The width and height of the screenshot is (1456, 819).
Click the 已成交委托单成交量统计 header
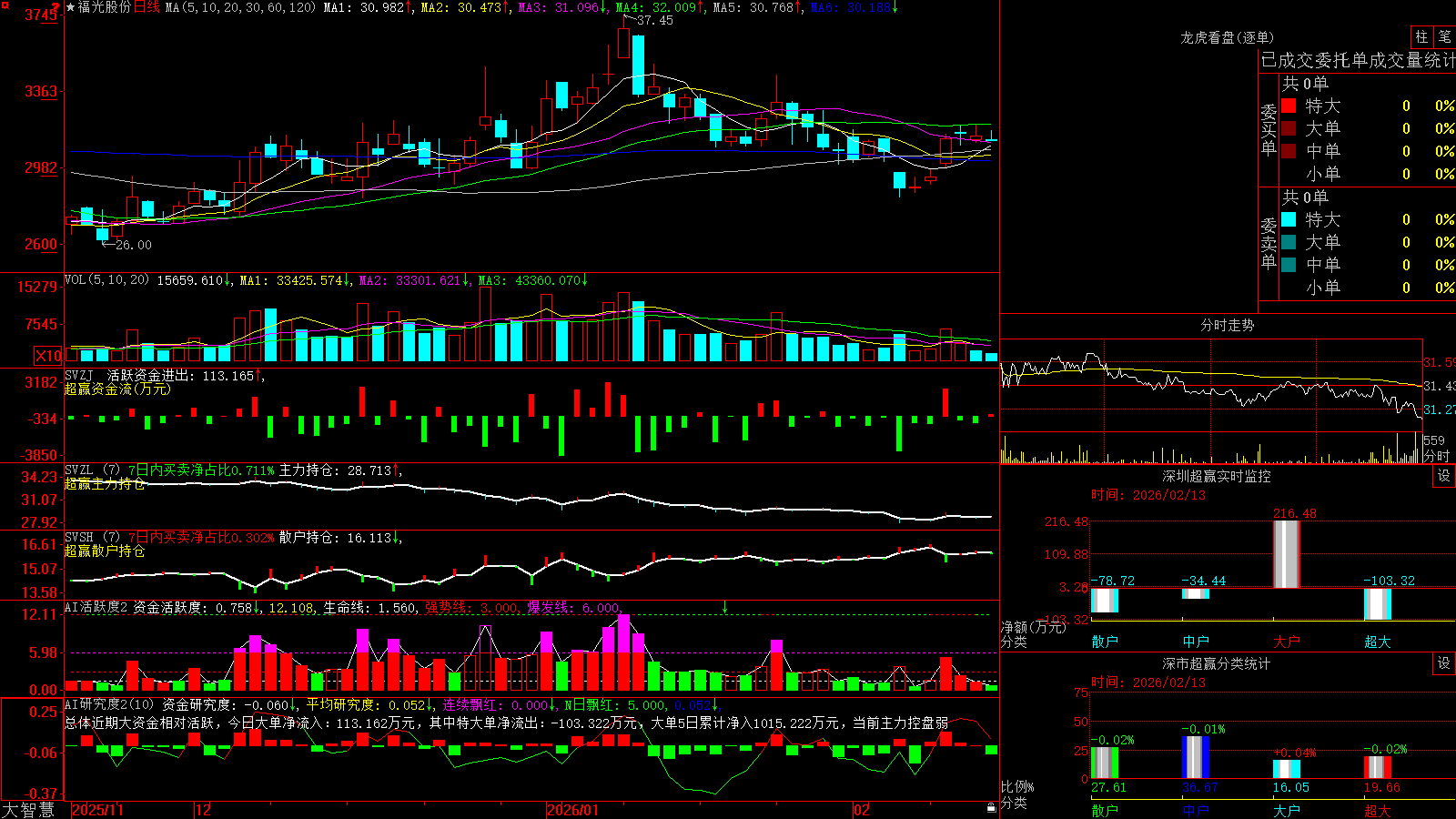point(1358,60)
